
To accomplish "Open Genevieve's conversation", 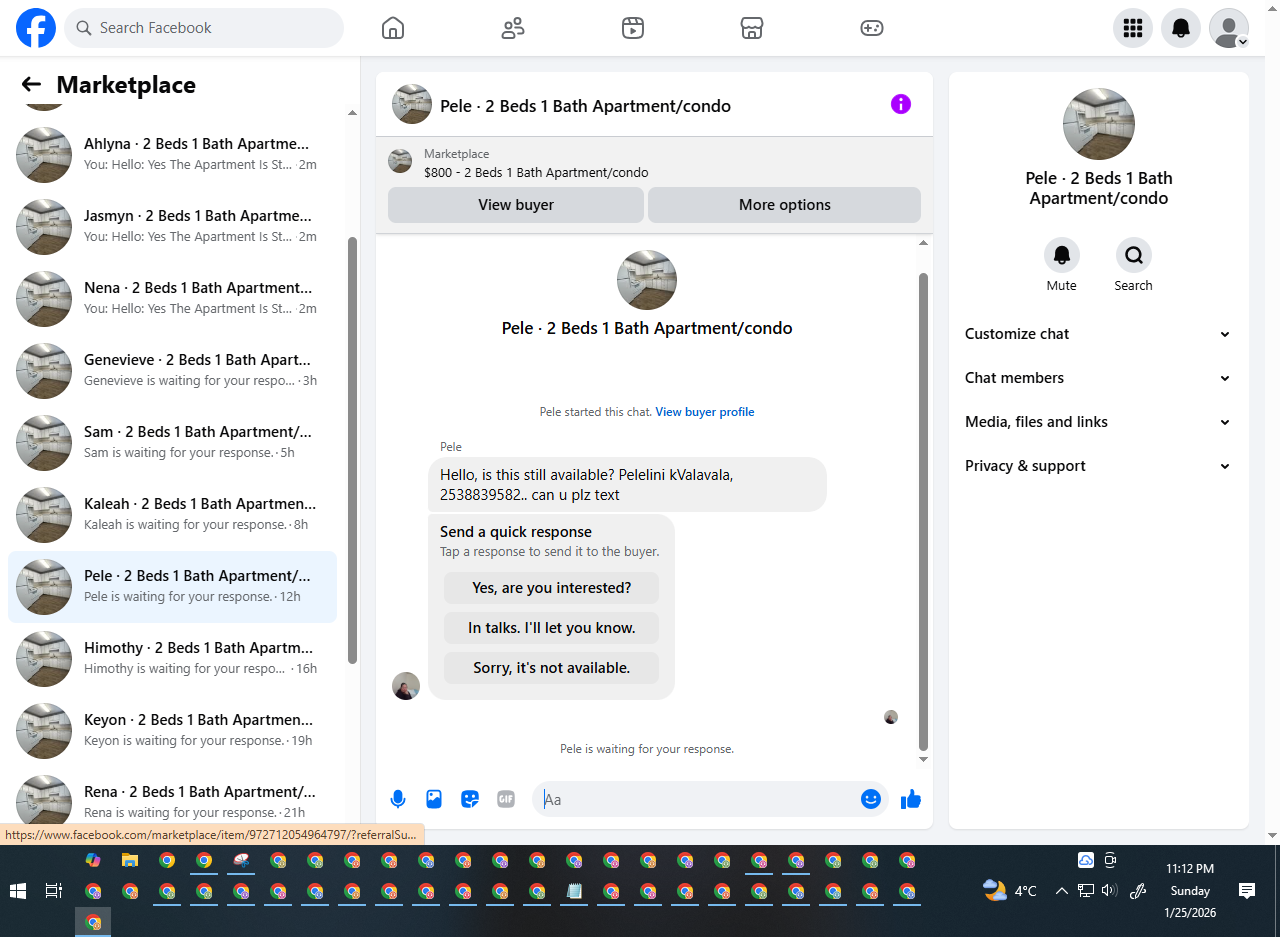I will pyautogui.click(x=172, y=370).
